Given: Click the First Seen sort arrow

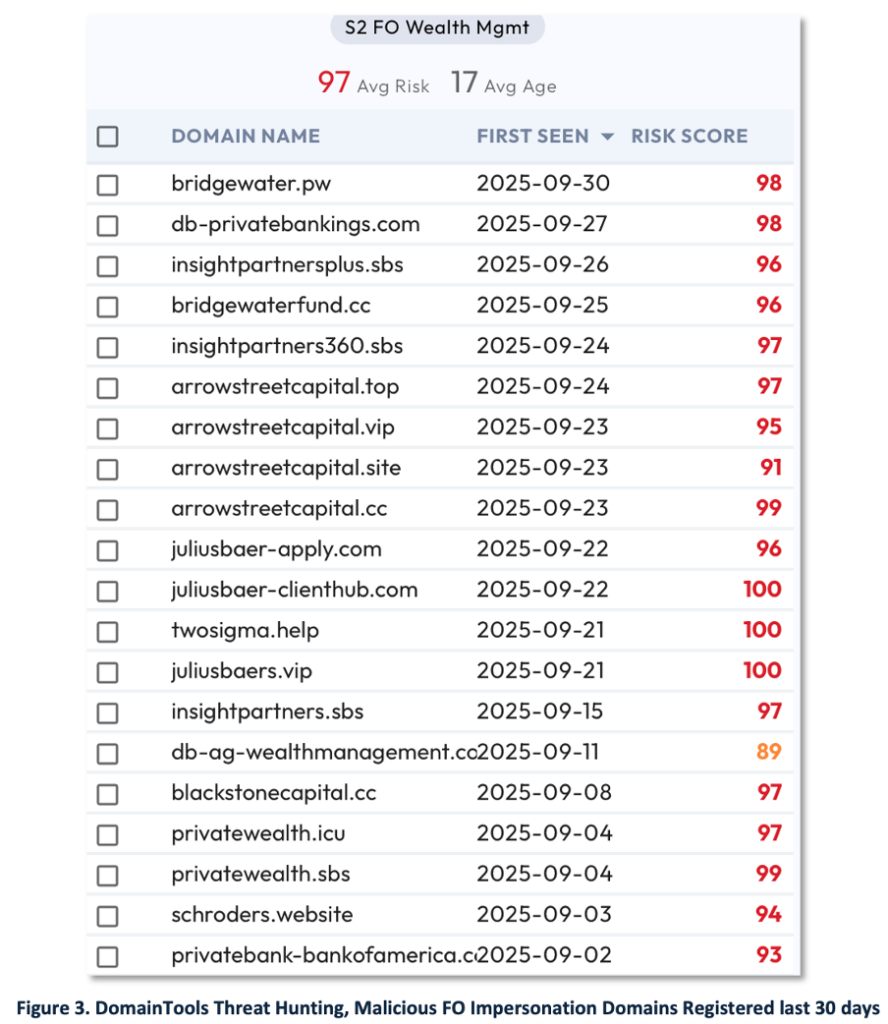Looking at the screenshot, I should click(606, 137).
